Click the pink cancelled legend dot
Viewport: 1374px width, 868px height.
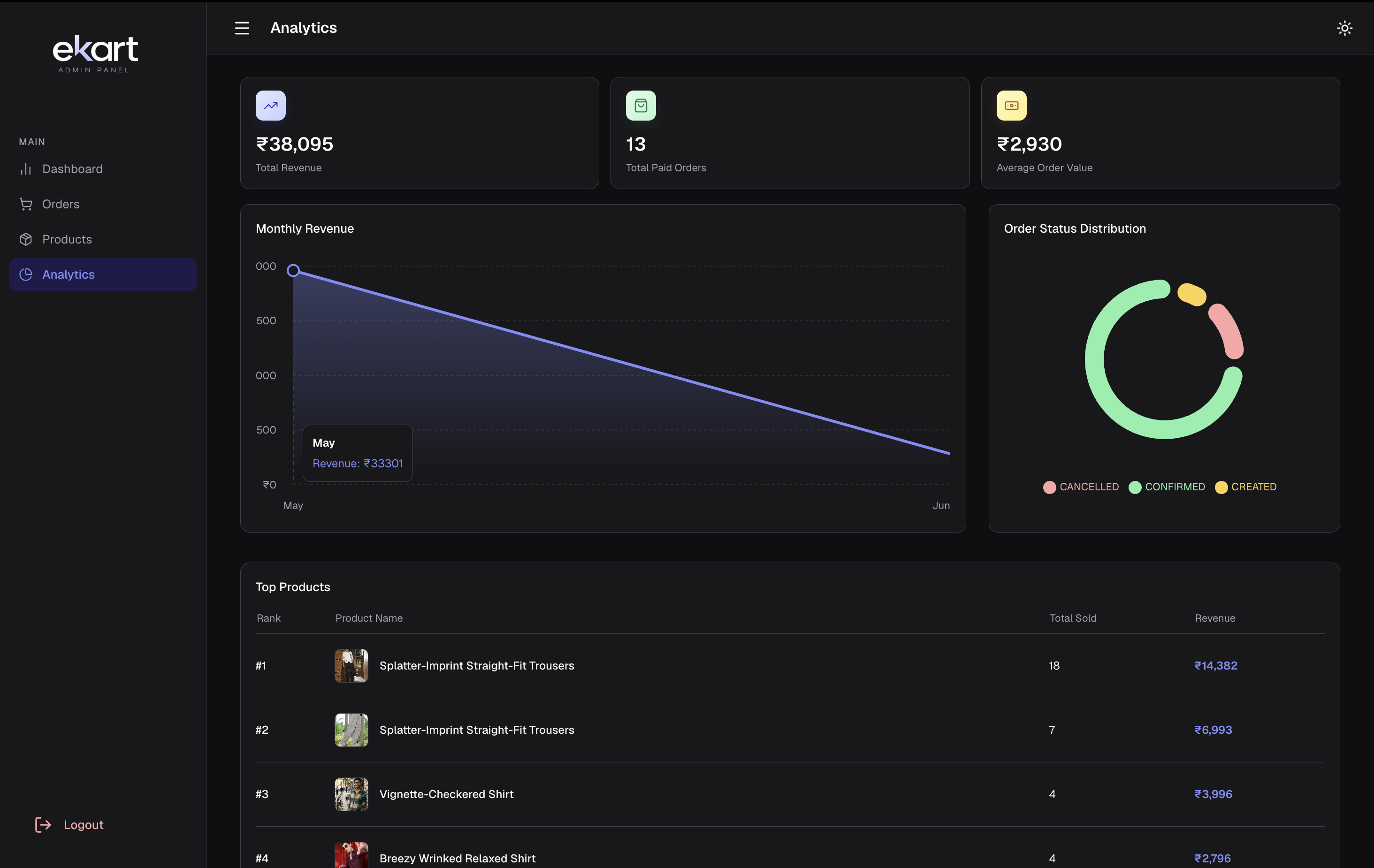pyautogui.click(x=1049, y=487)
